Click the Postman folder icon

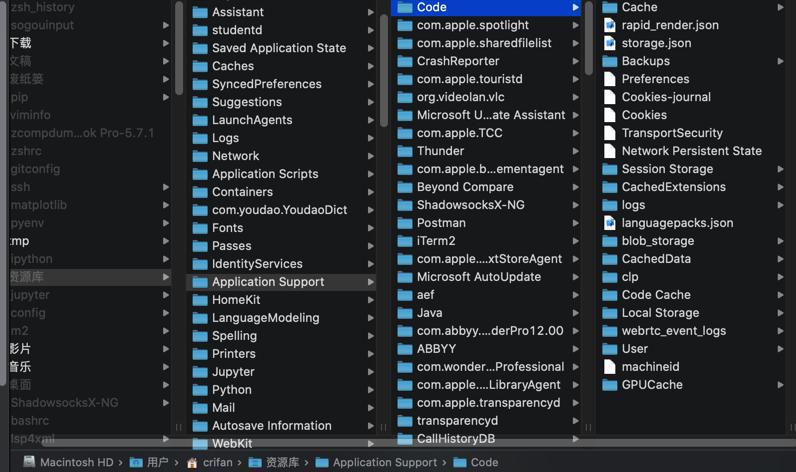point(405,223)
